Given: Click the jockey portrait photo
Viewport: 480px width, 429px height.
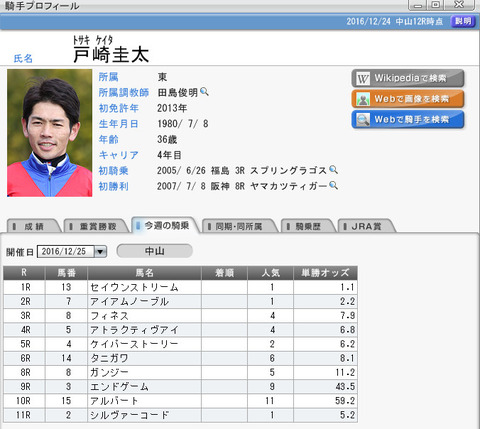Looking at the screenshot, I should point(50,133).
